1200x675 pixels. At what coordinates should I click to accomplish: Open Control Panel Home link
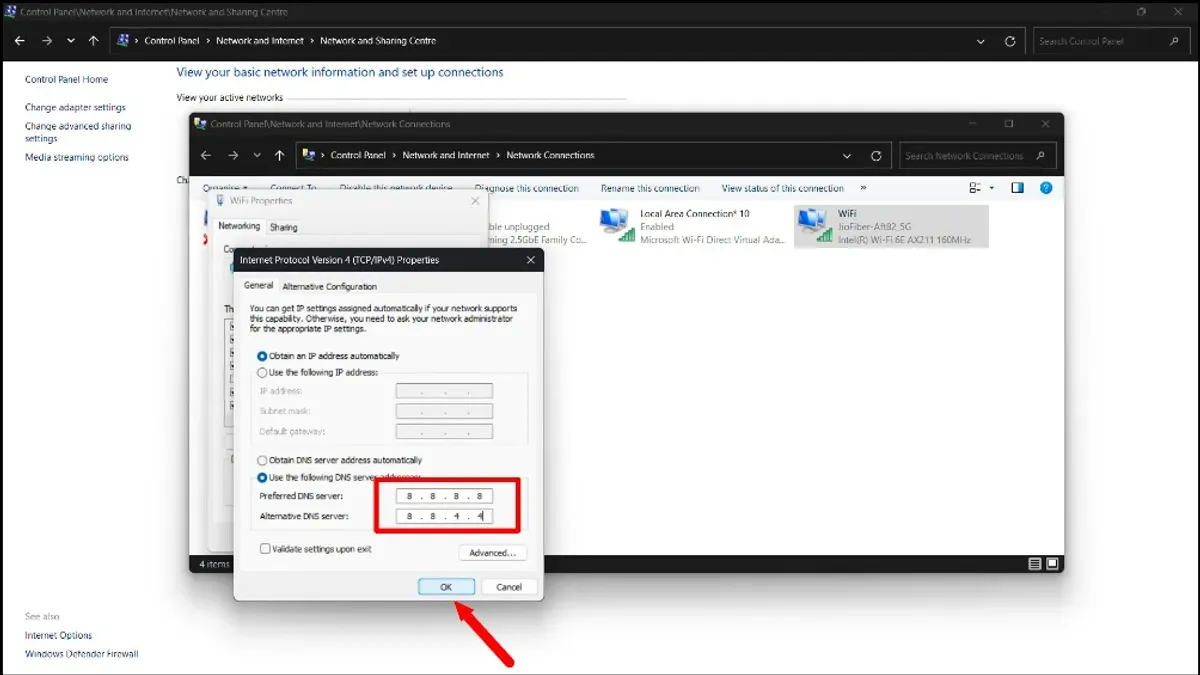tap(66, 79)
